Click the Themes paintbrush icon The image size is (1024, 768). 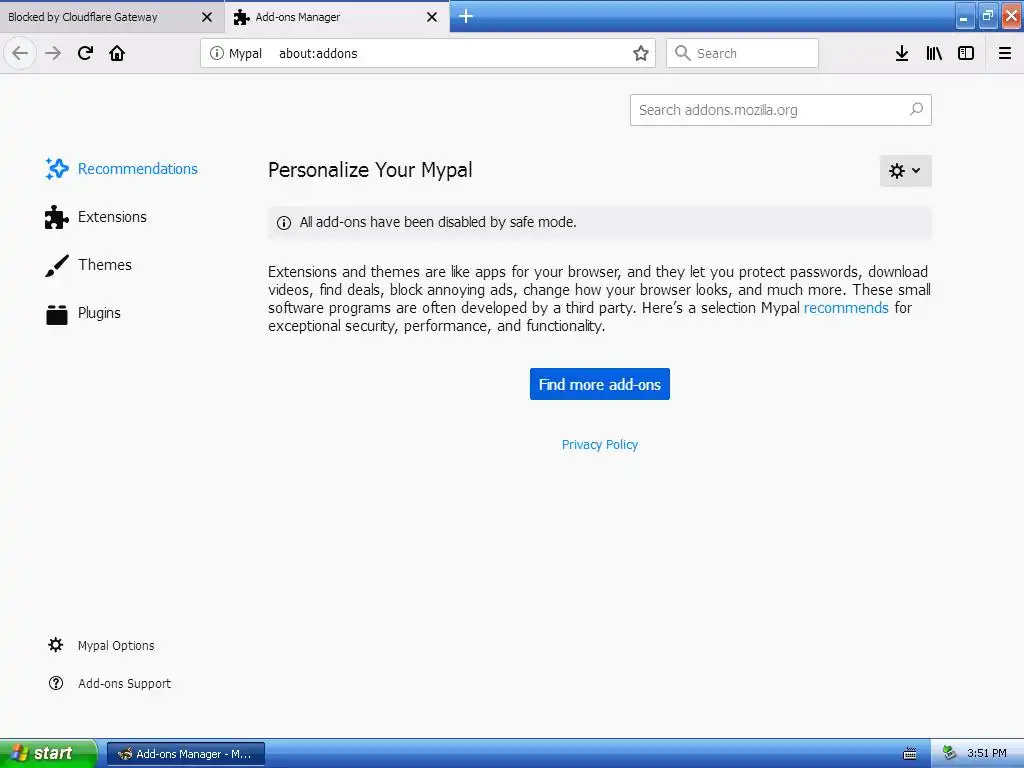57,265
